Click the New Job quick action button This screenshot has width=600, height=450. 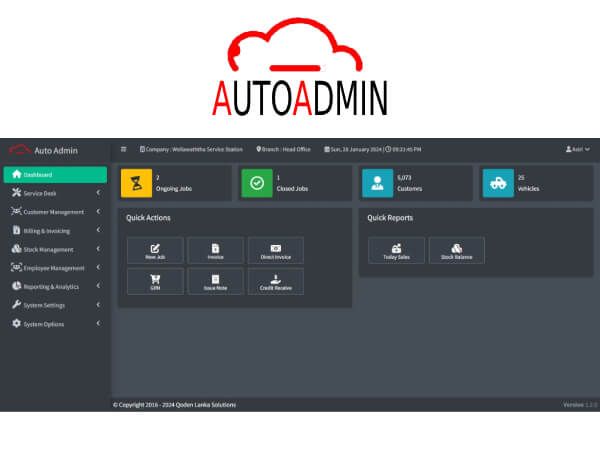pyautogui.click(x=155, y=251)
